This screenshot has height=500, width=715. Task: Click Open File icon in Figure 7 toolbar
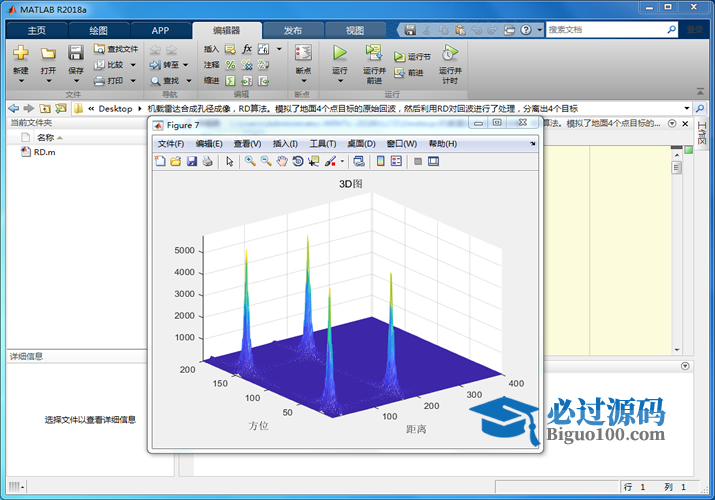coord(176,161)
